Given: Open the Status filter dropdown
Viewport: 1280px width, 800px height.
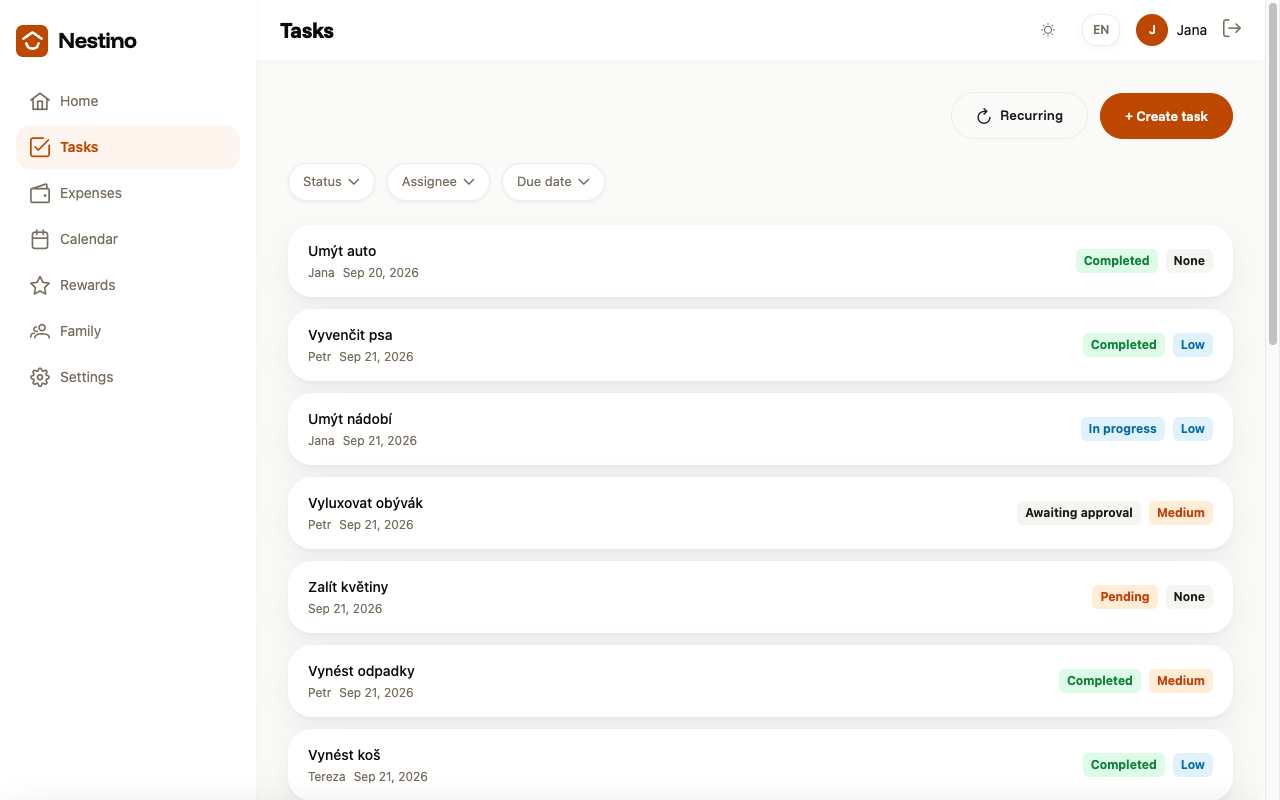Looking at the screenshot, I should [x=331, y=182].
